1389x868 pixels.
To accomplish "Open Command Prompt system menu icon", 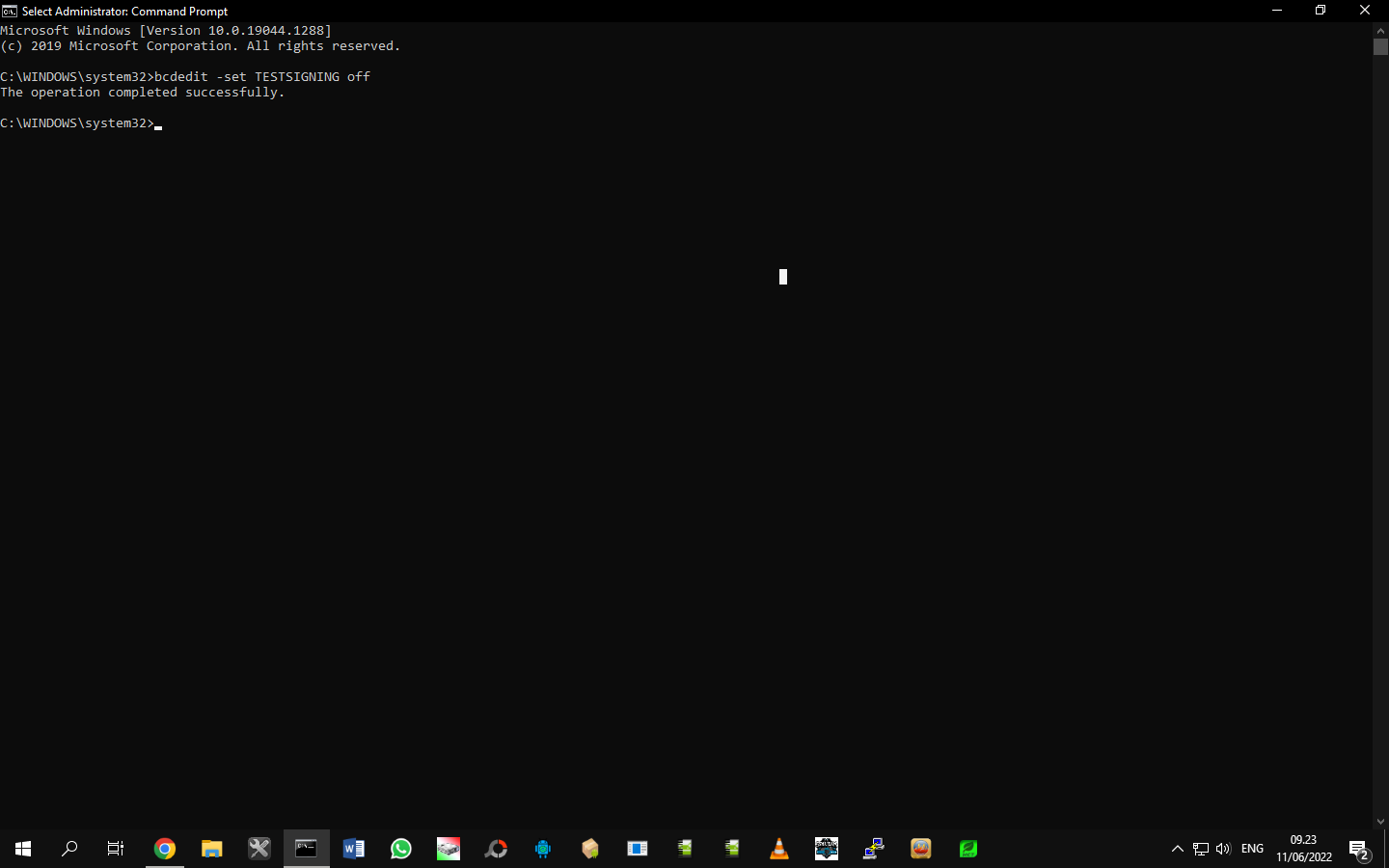I will point(10,11).
